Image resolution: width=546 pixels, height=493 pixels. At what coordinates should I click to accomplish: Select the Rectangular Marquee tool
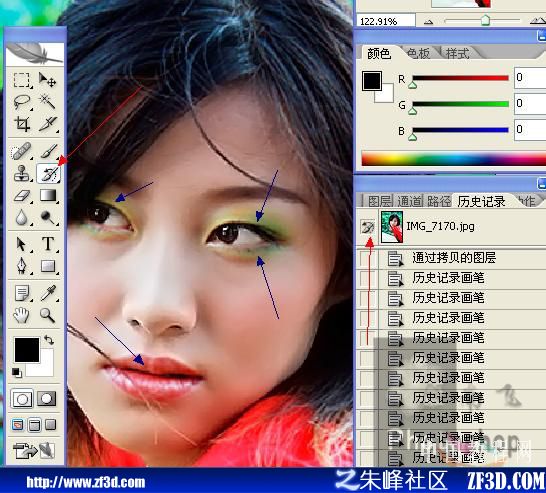point(22,80)
